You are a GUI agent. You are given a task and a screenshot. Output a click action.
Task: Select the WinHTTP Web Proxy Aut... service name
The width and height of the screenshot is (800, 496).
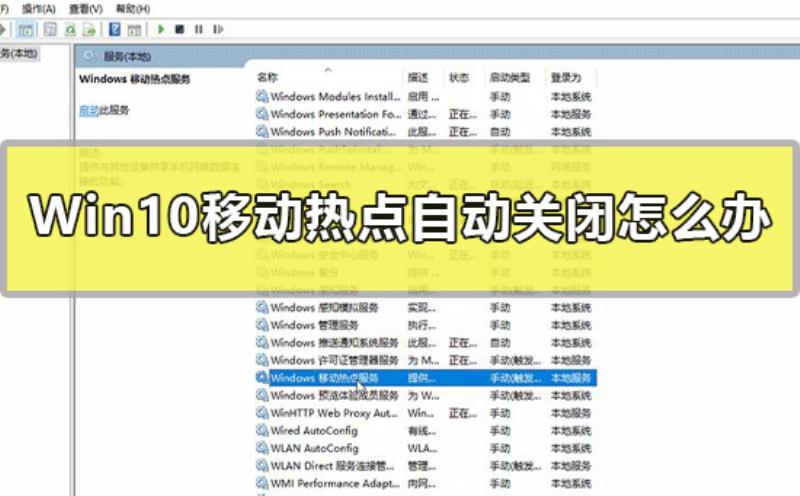[334, 413]
